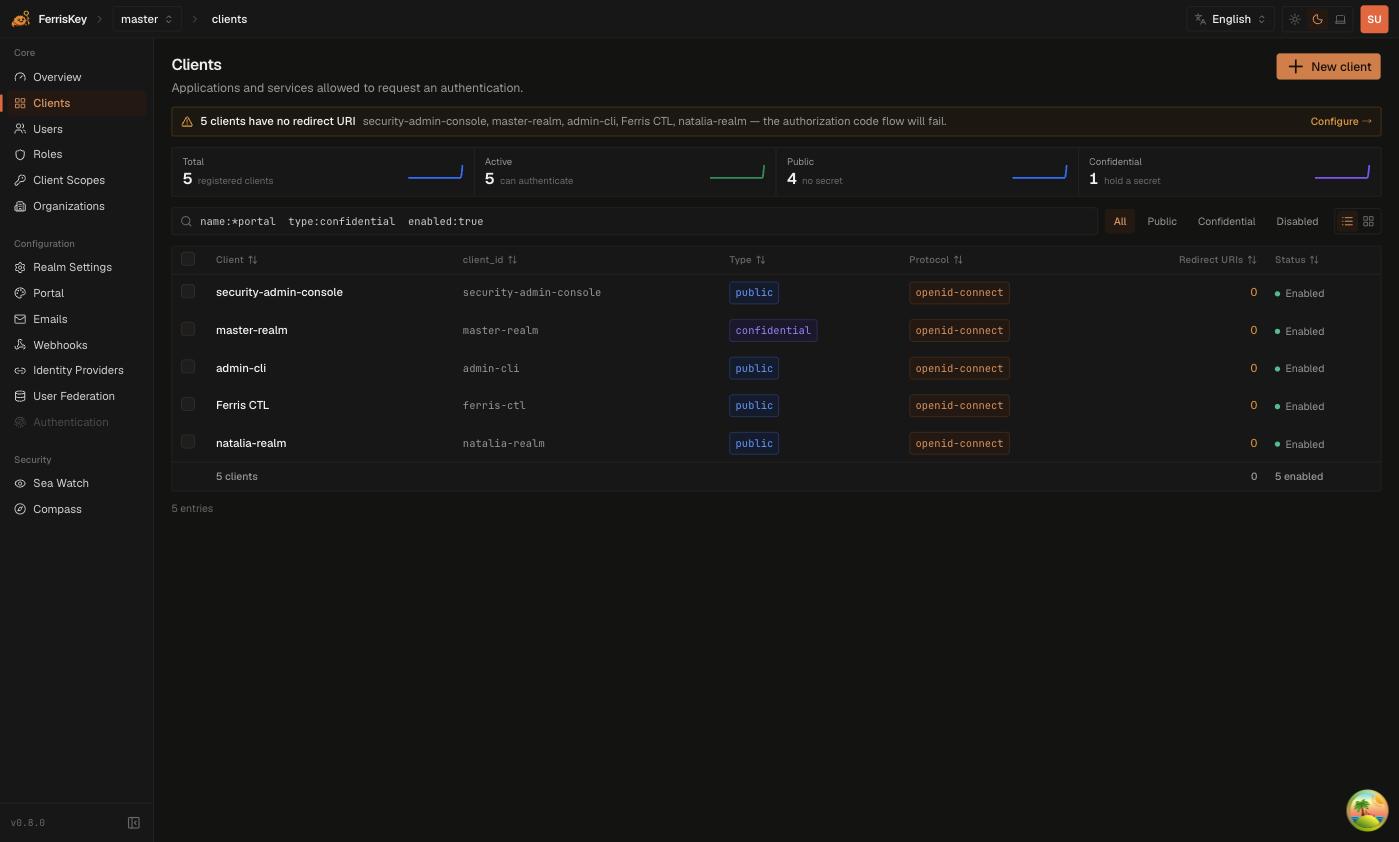
Task: Sort by Protocol column arrows
Action: [958, 260]
